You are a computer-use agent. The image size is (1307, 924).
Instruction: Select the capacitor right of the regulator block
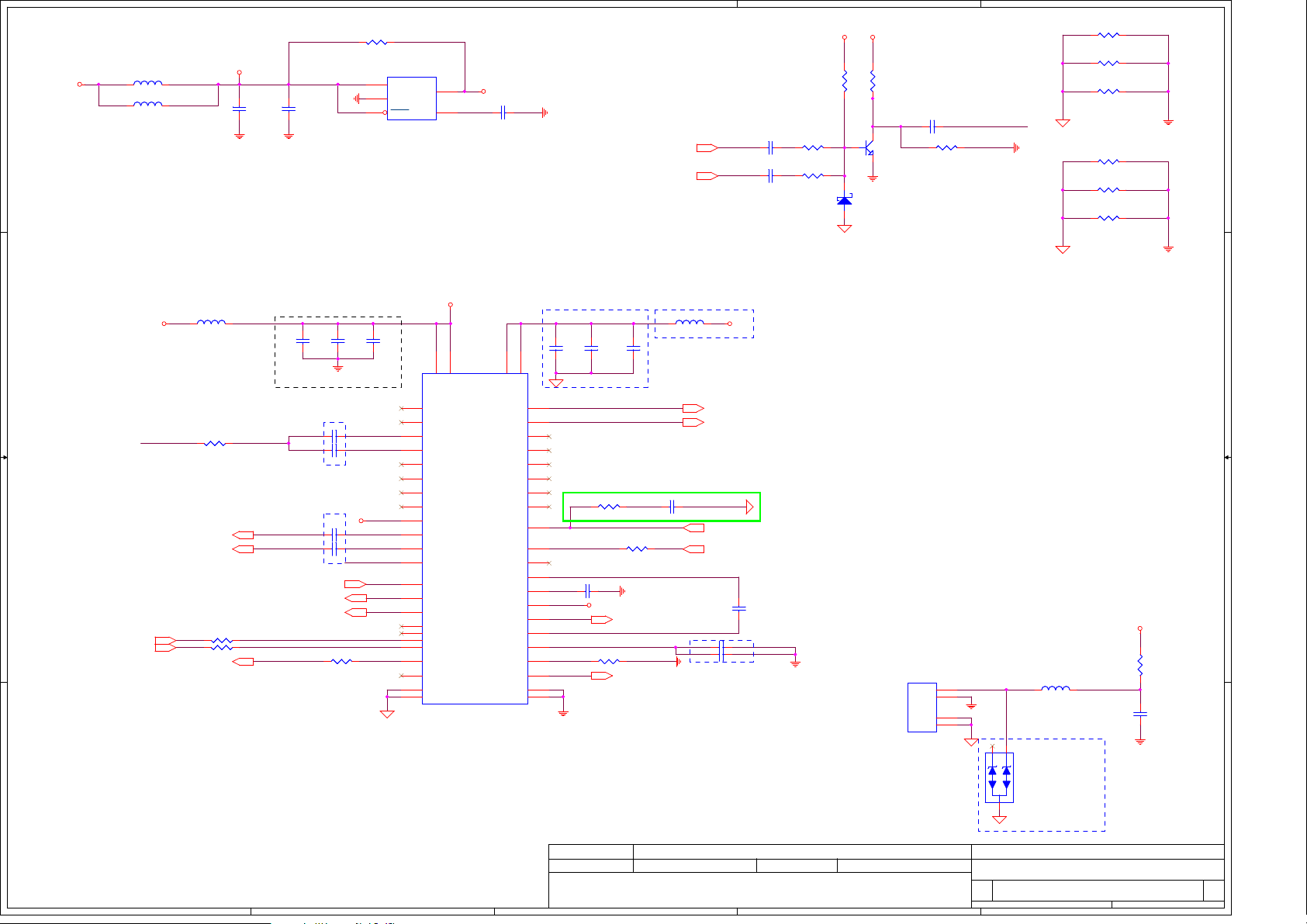(x=503, y=112)
